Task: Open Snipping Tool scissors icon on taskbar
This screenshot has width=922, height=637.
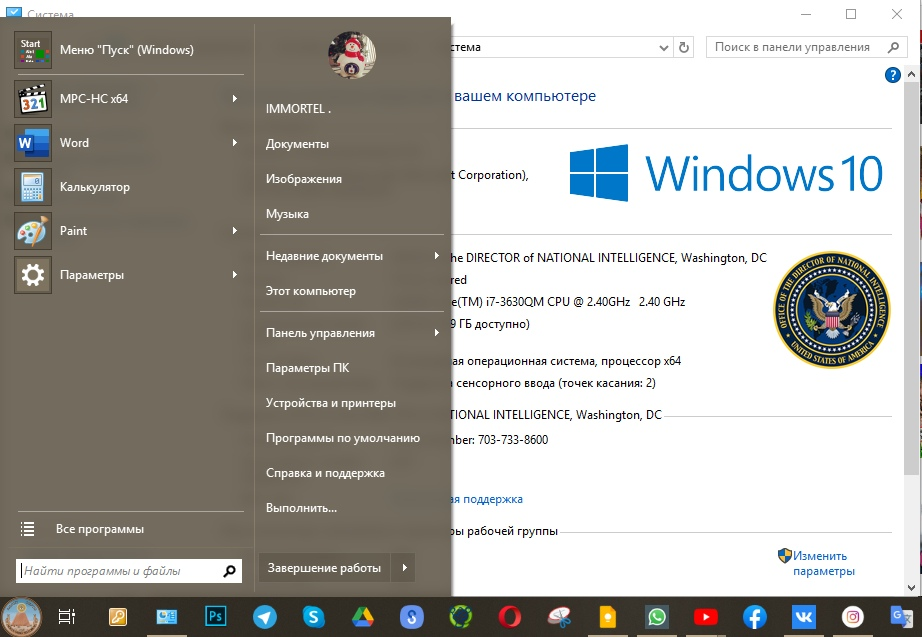Action: tap(559, 617)
